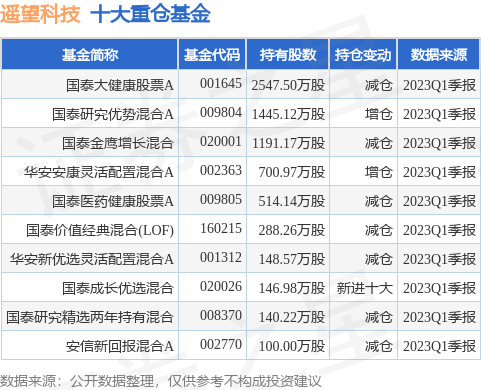Screen dimensions: 481x390
Task: Select fund name 华安安康灵活配置混合A
Action: (99, 172)
